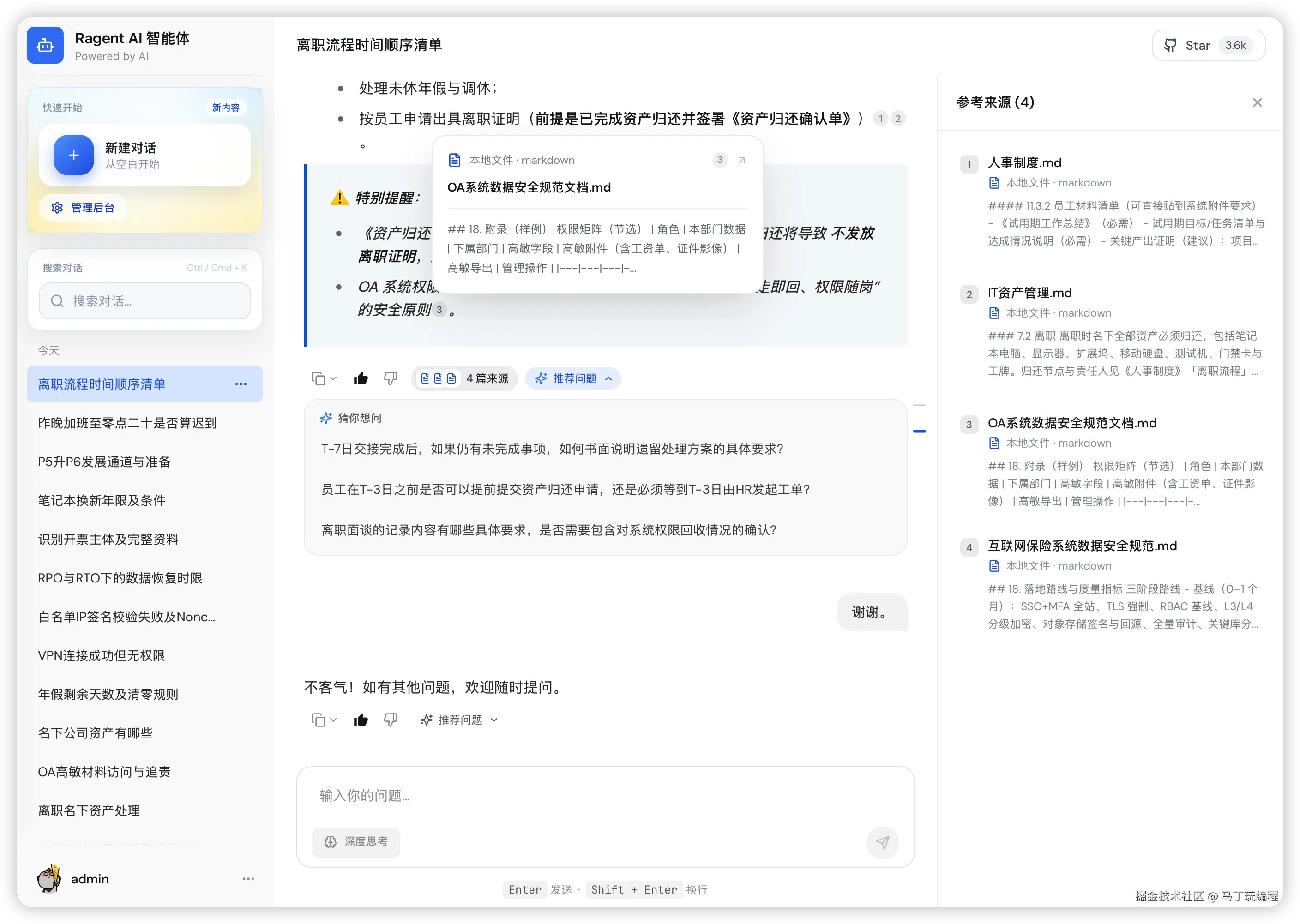
Task: Click the magnifier icon in search box
Action: pos(57,301)
